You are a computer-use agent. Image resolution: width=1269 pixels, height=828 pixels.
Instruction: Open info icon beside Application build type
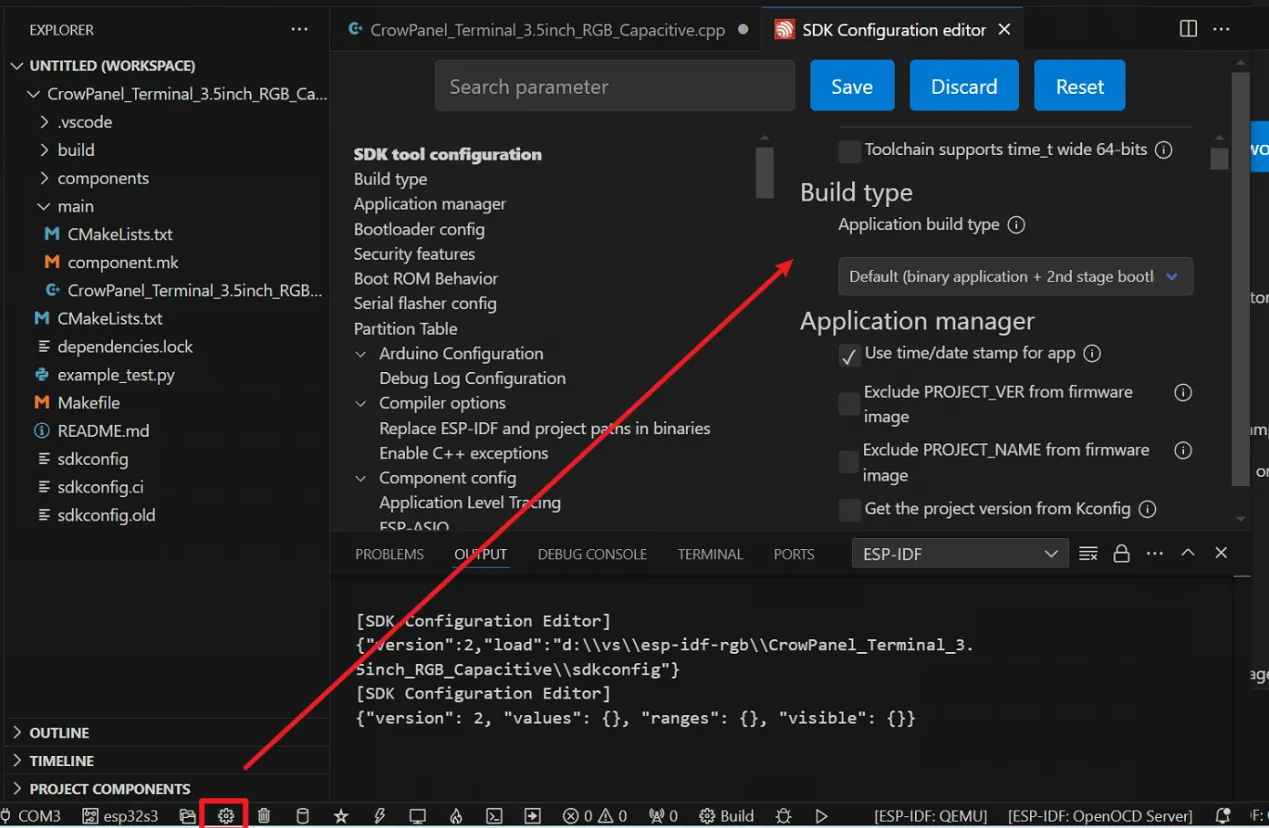tap(1016, 225)
